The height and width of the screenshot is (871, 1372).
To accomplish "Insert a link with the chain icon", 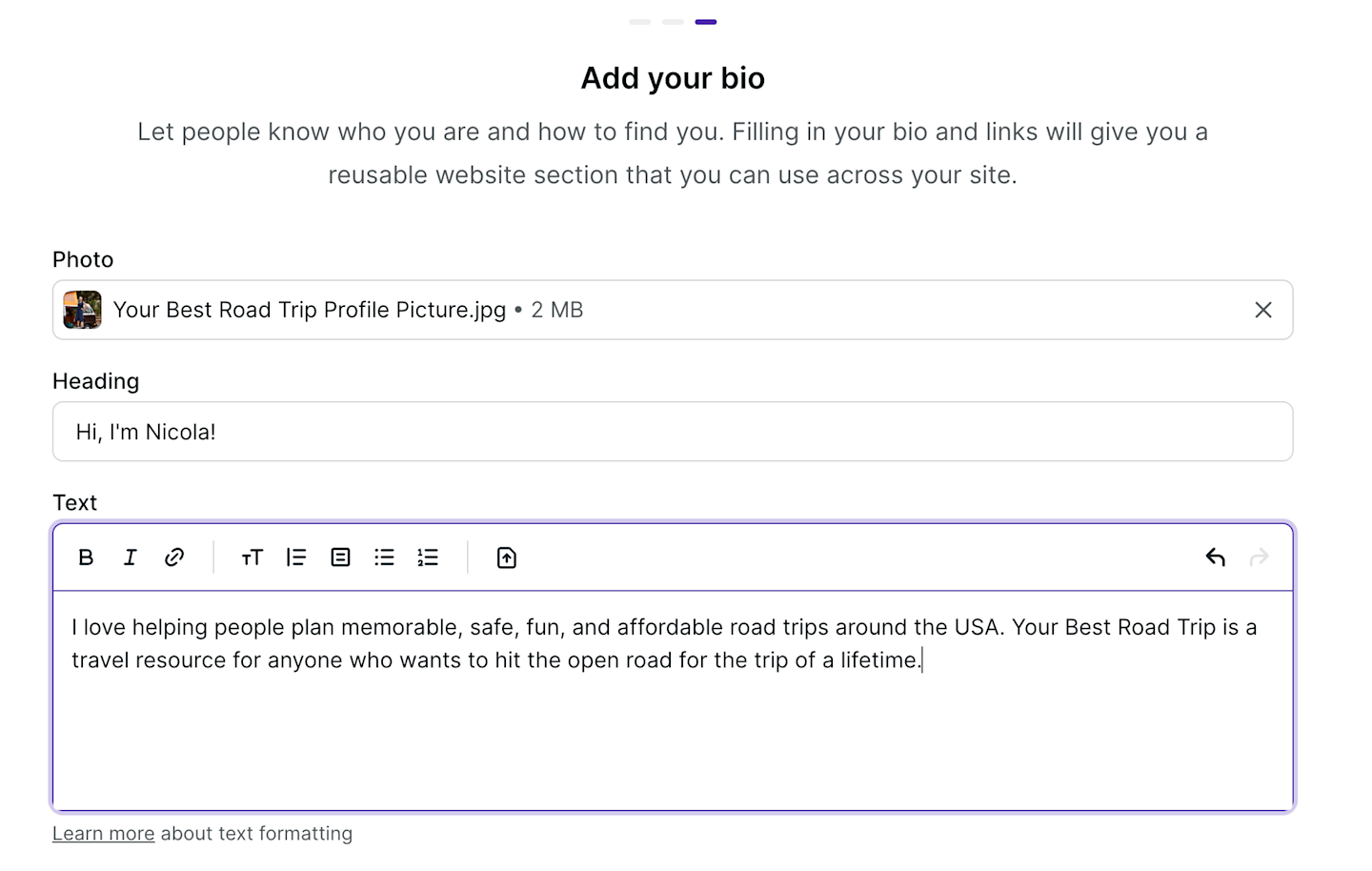I will 173,557.
